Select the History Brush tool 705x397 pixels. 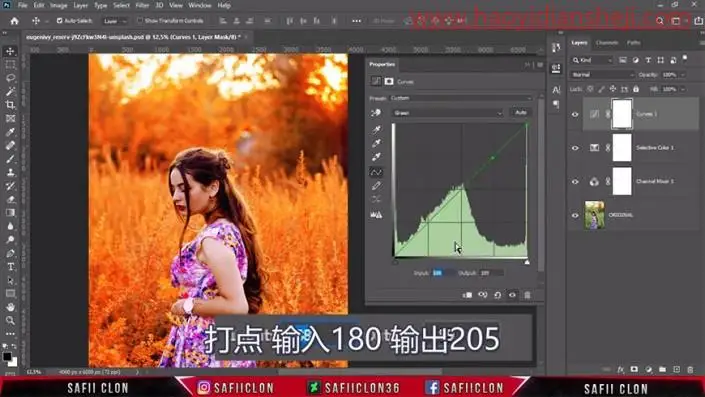coord(10,186)
